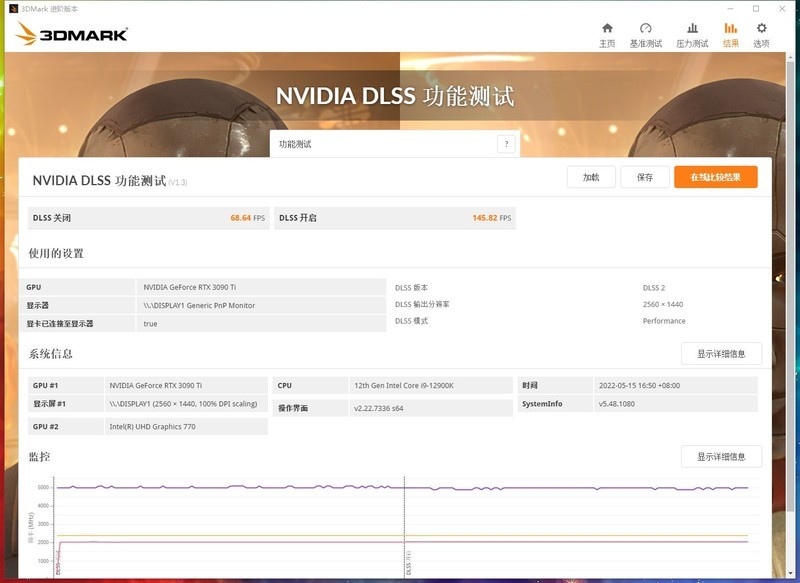Open help with the question mark icon
Screen dimensions: 800x583
tap(505, 143)
